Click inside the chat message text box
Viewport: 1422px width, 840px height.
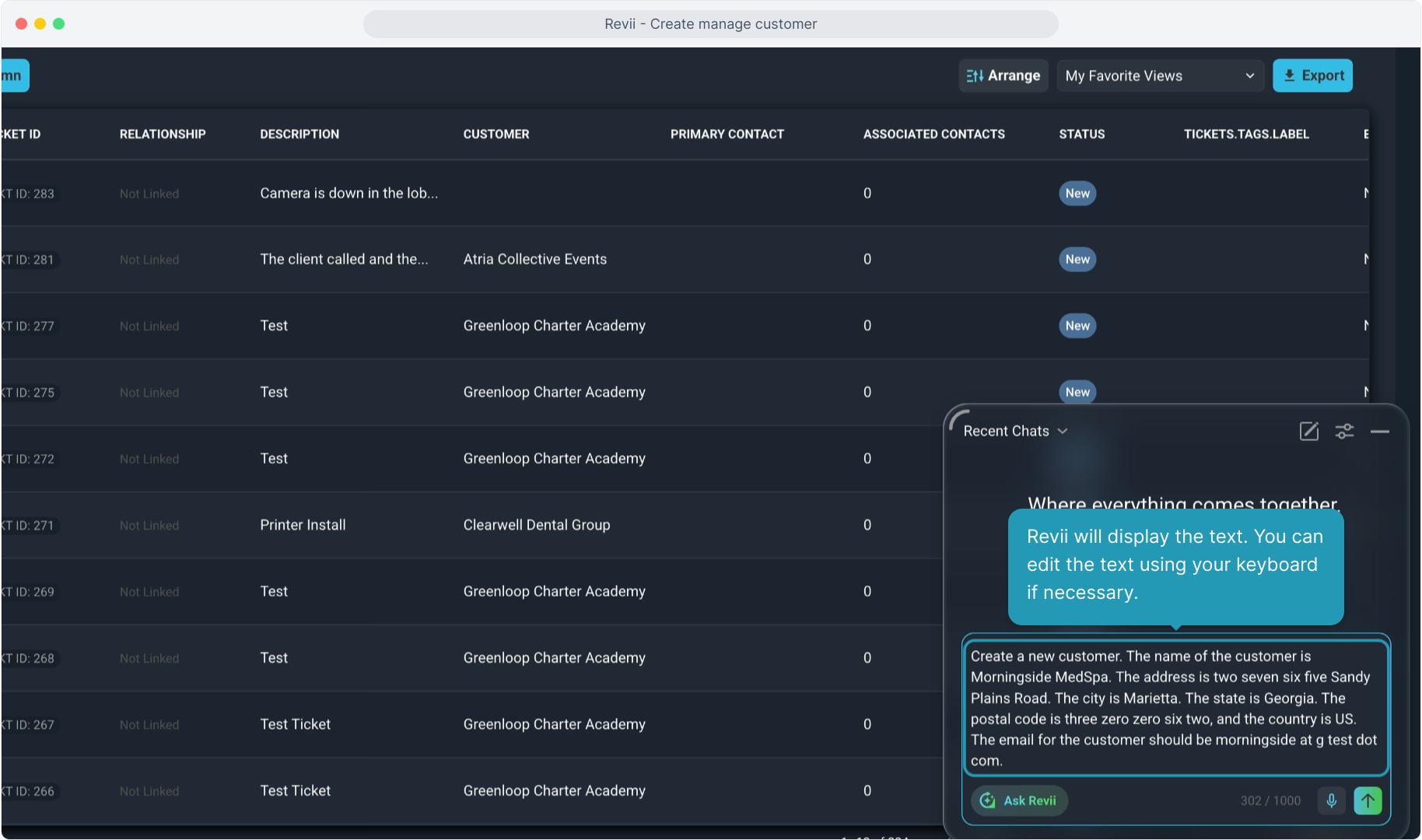click(x=1175, y=708)
